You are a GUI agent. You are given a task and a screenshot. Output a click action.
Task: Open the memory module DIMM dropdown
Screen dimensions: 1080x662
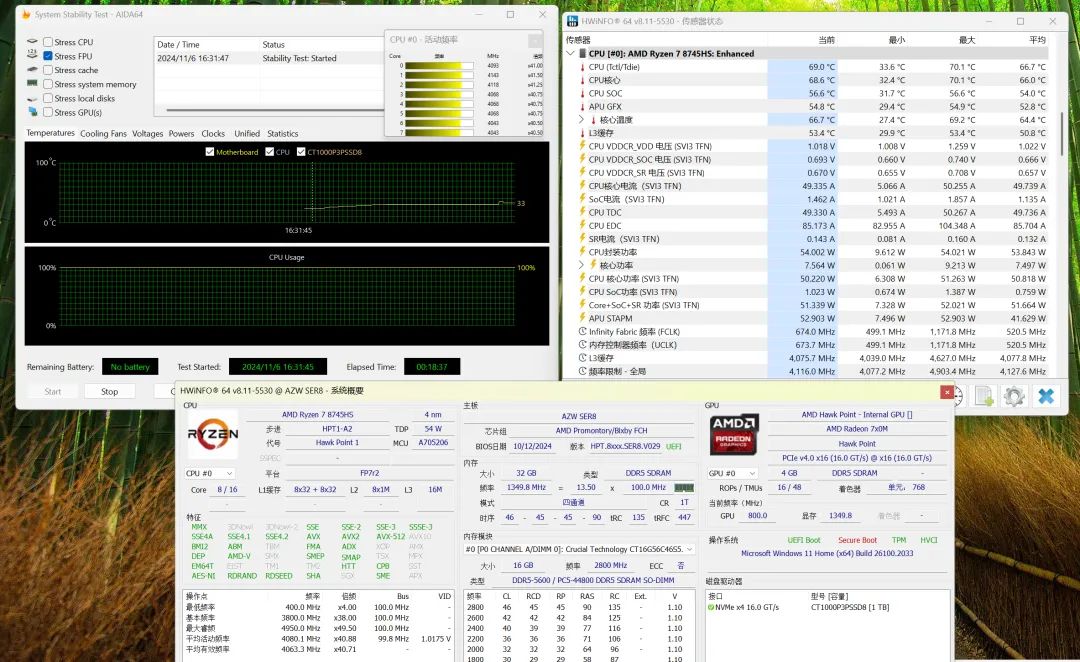coord(579,549)
